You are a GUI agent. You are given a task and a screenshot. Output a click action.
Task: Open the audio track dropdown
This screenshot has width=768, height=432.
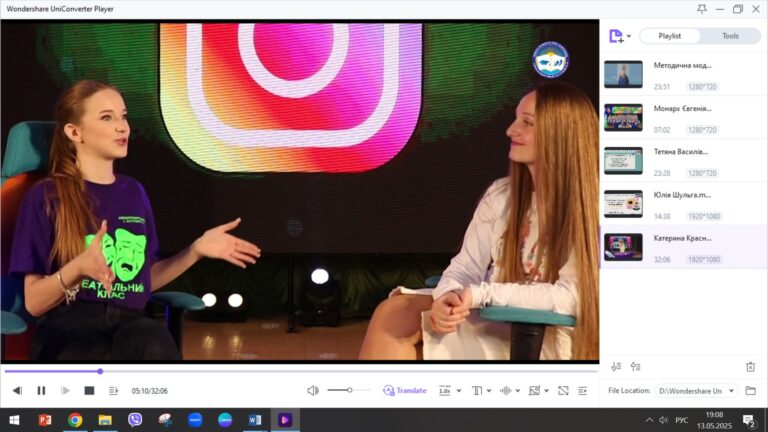tap(509, 391)
